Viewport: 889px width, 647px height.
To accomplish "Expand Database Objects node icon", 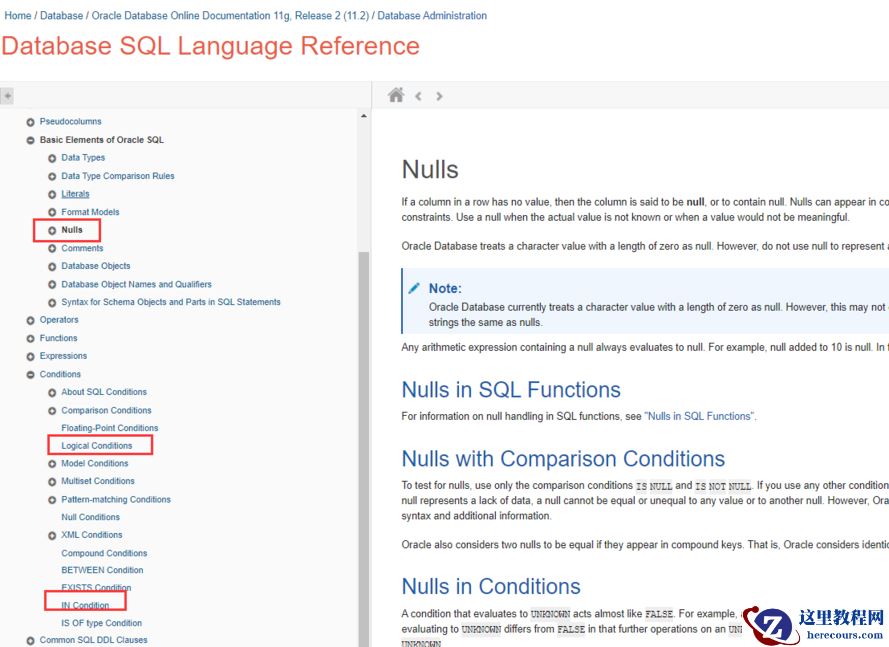I will coord(52,267).
